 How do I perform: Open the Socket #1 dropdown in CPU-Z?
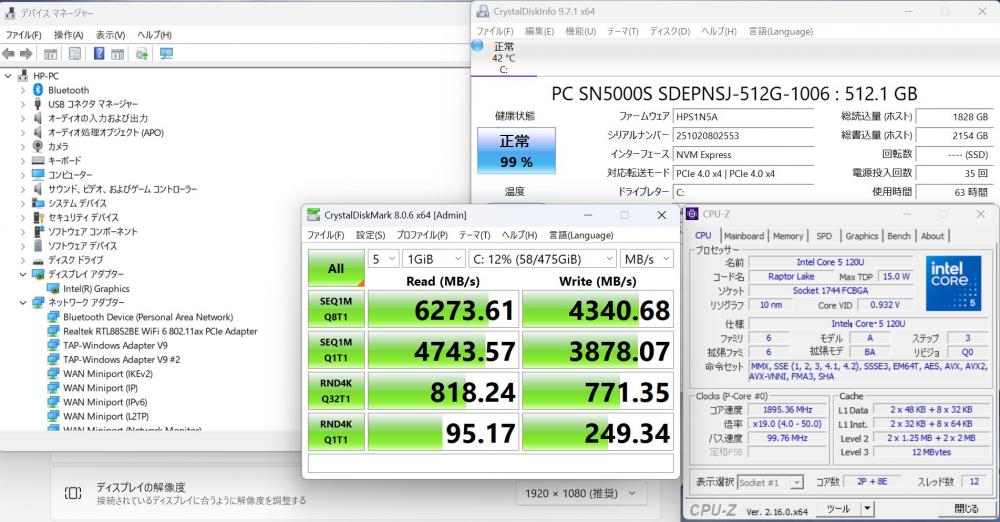click(x=770, y=482)
